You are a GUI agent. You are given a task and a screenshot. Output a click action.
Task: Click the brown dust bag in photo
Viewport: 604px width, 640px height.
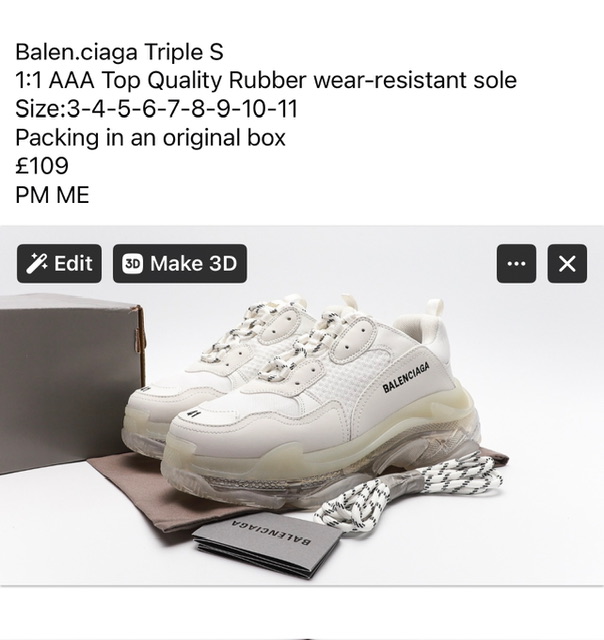click(171, 498)
